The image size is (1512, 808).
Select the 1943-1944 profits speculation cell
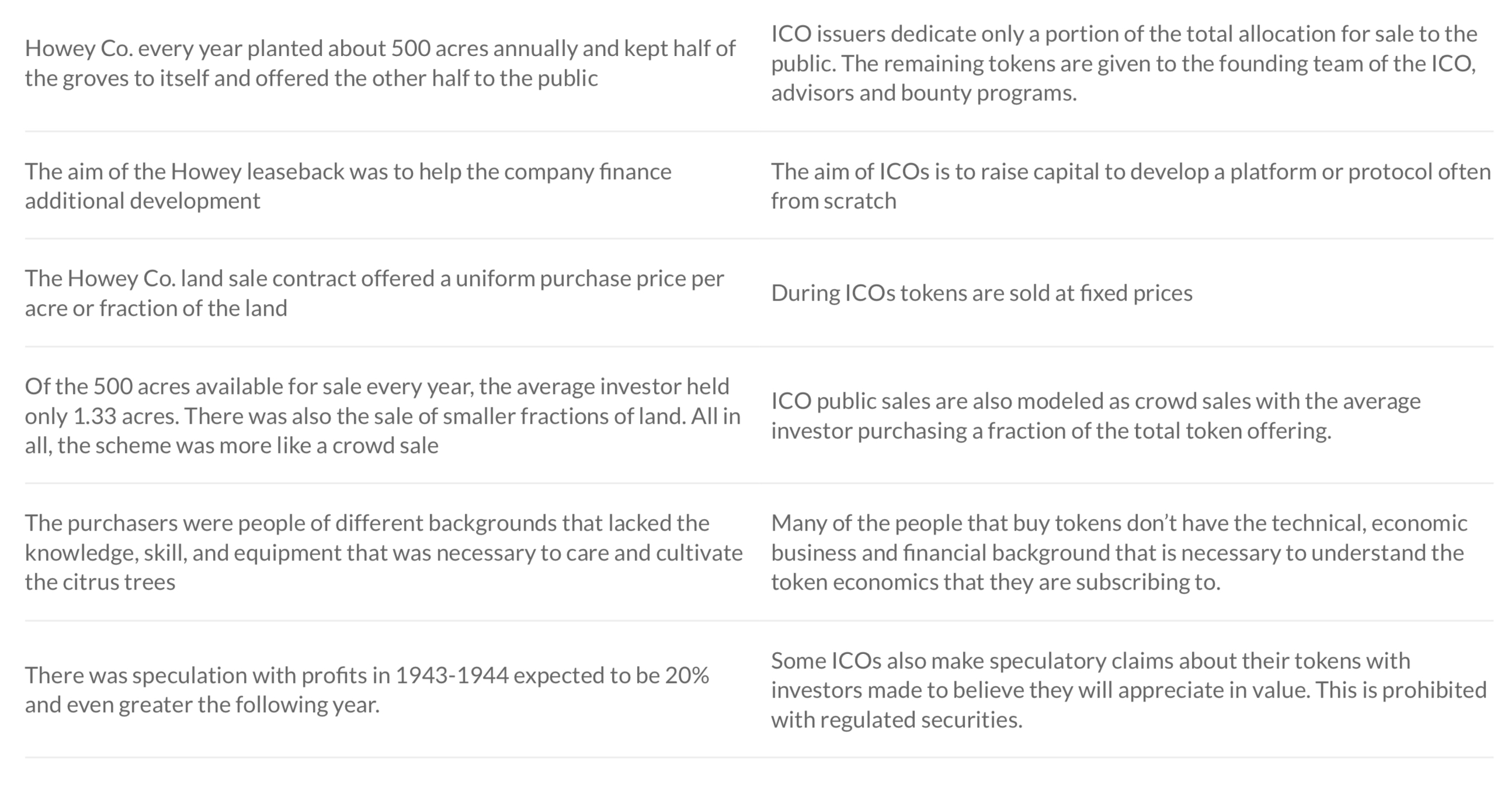click(x=367, y=689)
